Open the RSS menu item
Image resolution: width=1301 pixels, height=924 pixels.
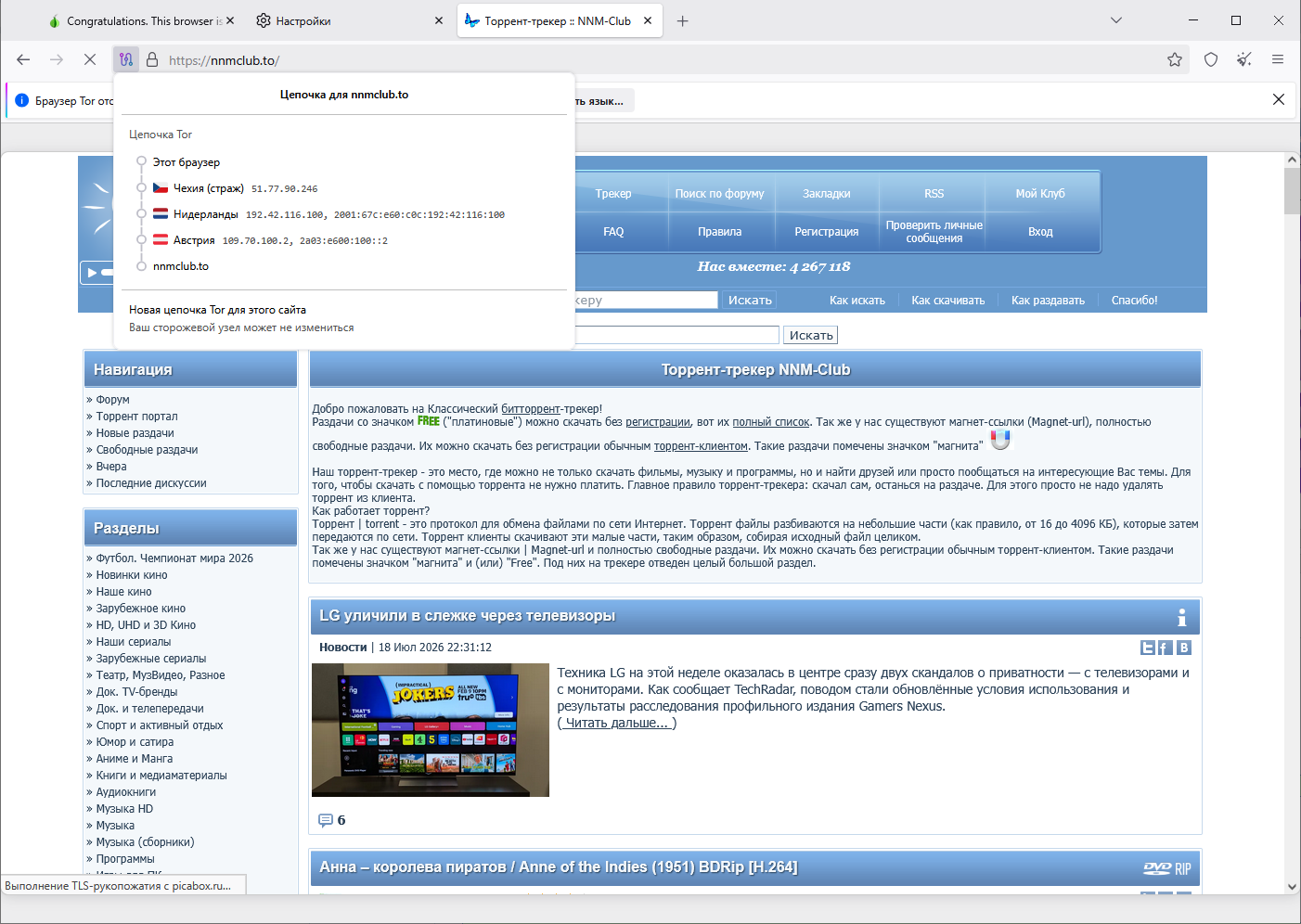(x=934, y=194)
